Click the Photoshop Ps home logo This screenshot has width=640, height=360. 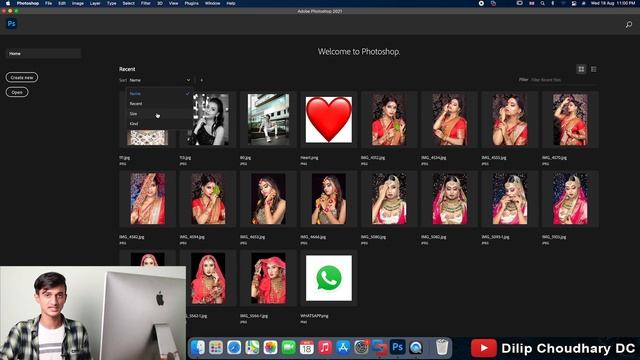pos(11,24)
